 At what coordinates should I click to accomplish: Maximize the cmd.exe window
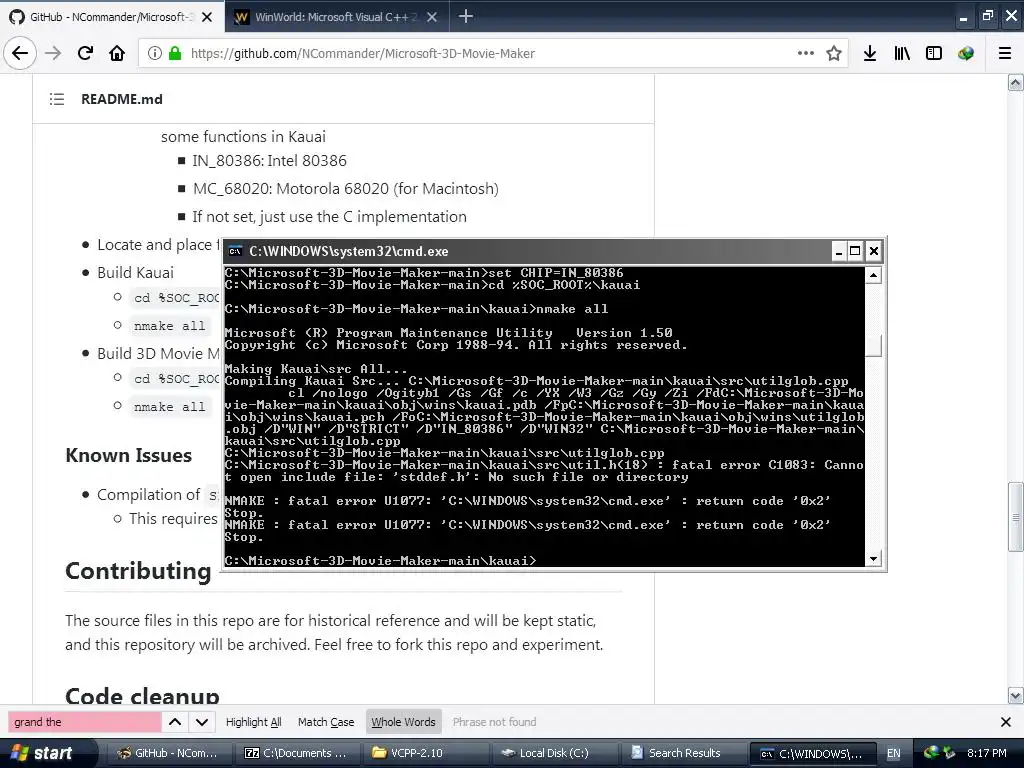point(855,251)
